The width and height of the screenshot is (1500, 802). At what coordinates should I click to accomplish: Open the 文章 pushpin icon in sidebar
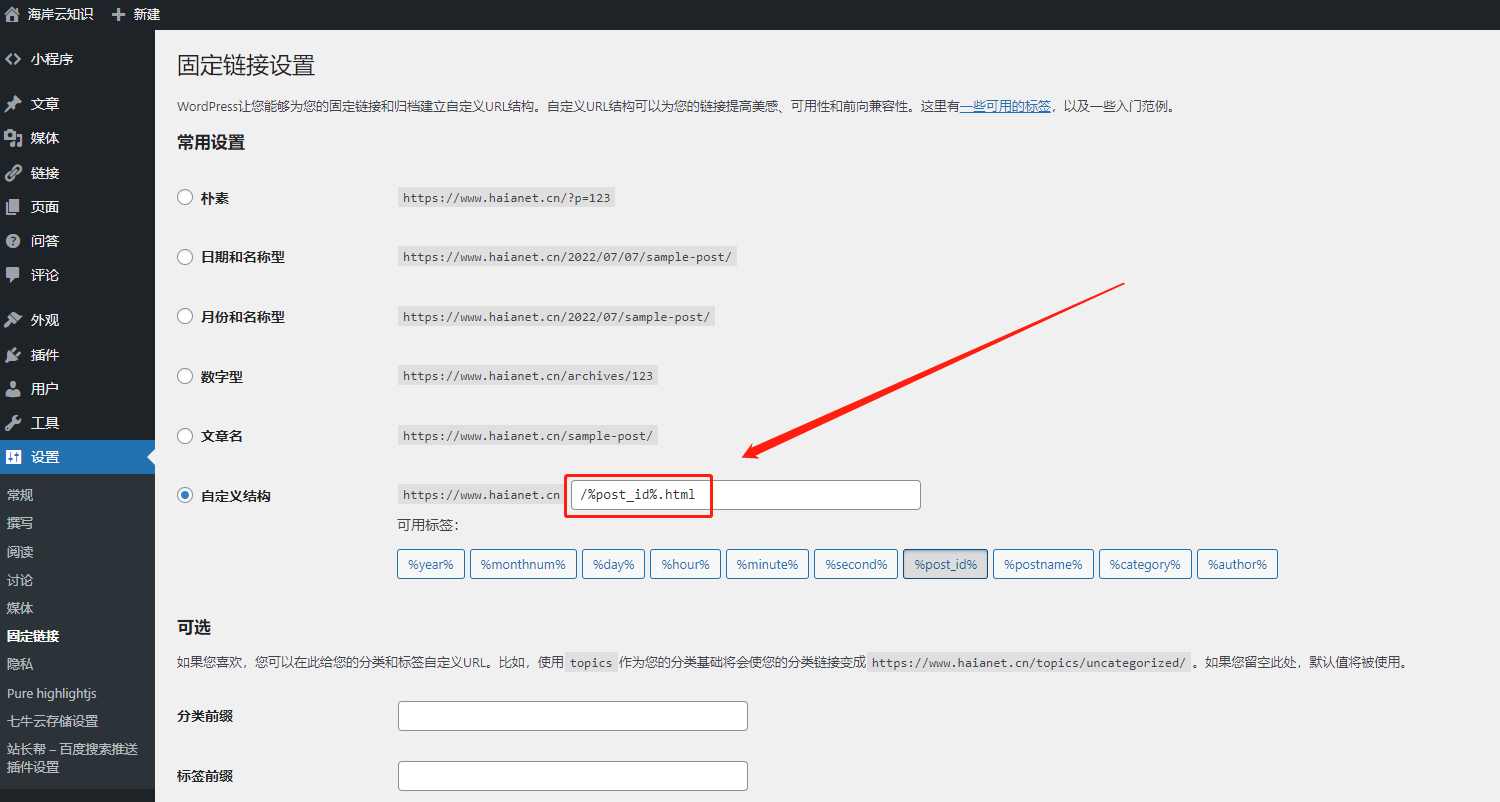click(x=13, y=104)
